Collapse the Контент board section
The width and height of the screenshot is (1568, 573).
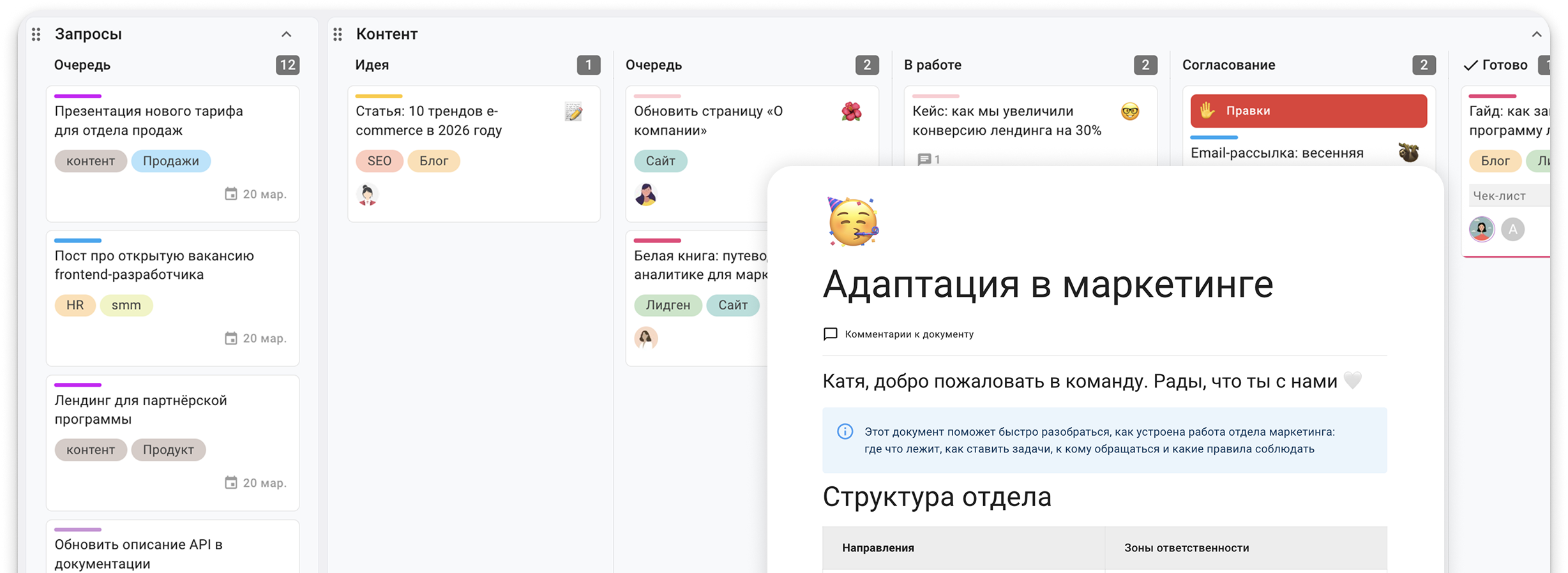pos(1536,34)
